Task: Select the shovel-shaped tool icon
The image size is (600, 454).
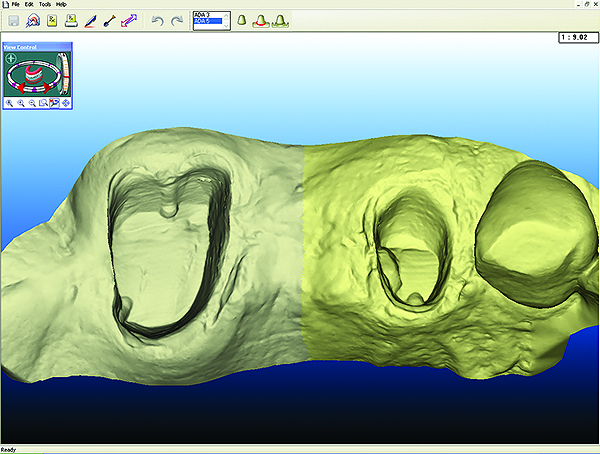Action: pyautogui.click(x=110, y=20)
